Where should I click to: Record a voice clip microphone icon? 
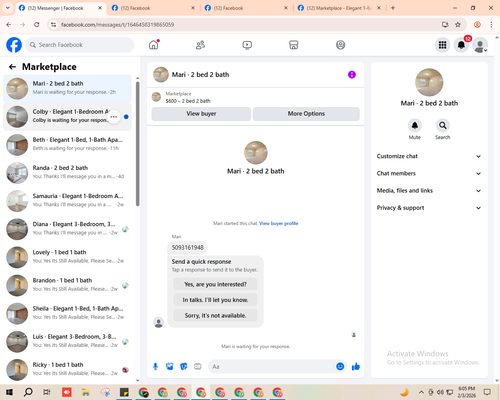pos(155,367)
